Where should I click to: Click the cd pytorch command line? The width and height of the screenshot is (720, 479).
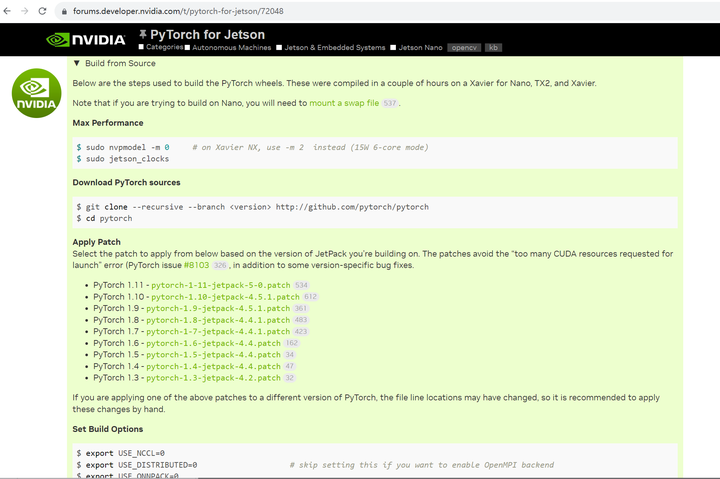pos(104,219)
